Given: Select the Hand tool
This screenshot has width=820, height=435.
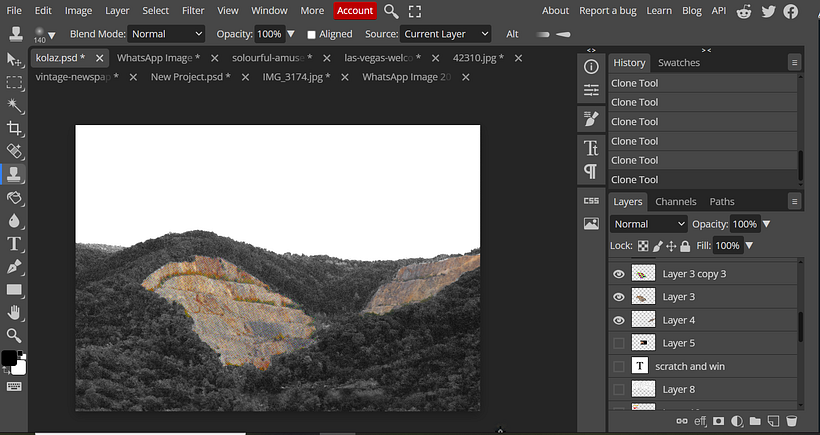Looking at the screenshot, I should pyautogui.click(x=14, y=313).
